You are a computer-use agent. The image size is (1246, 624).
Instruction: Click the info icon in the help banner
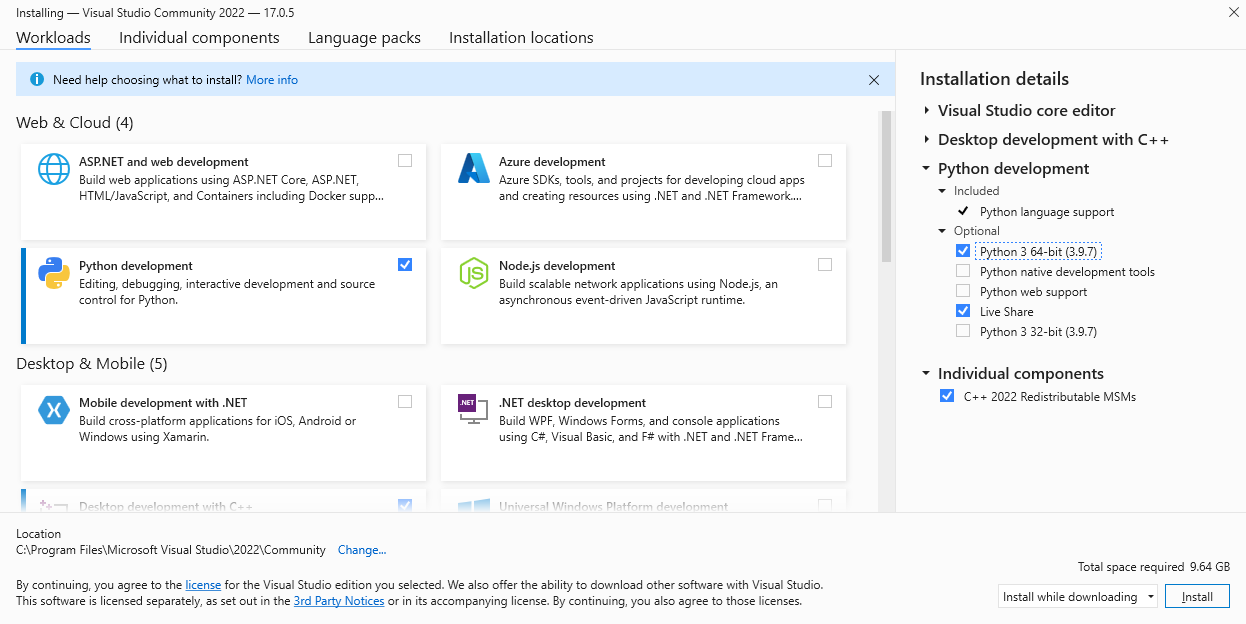point(38,79)
